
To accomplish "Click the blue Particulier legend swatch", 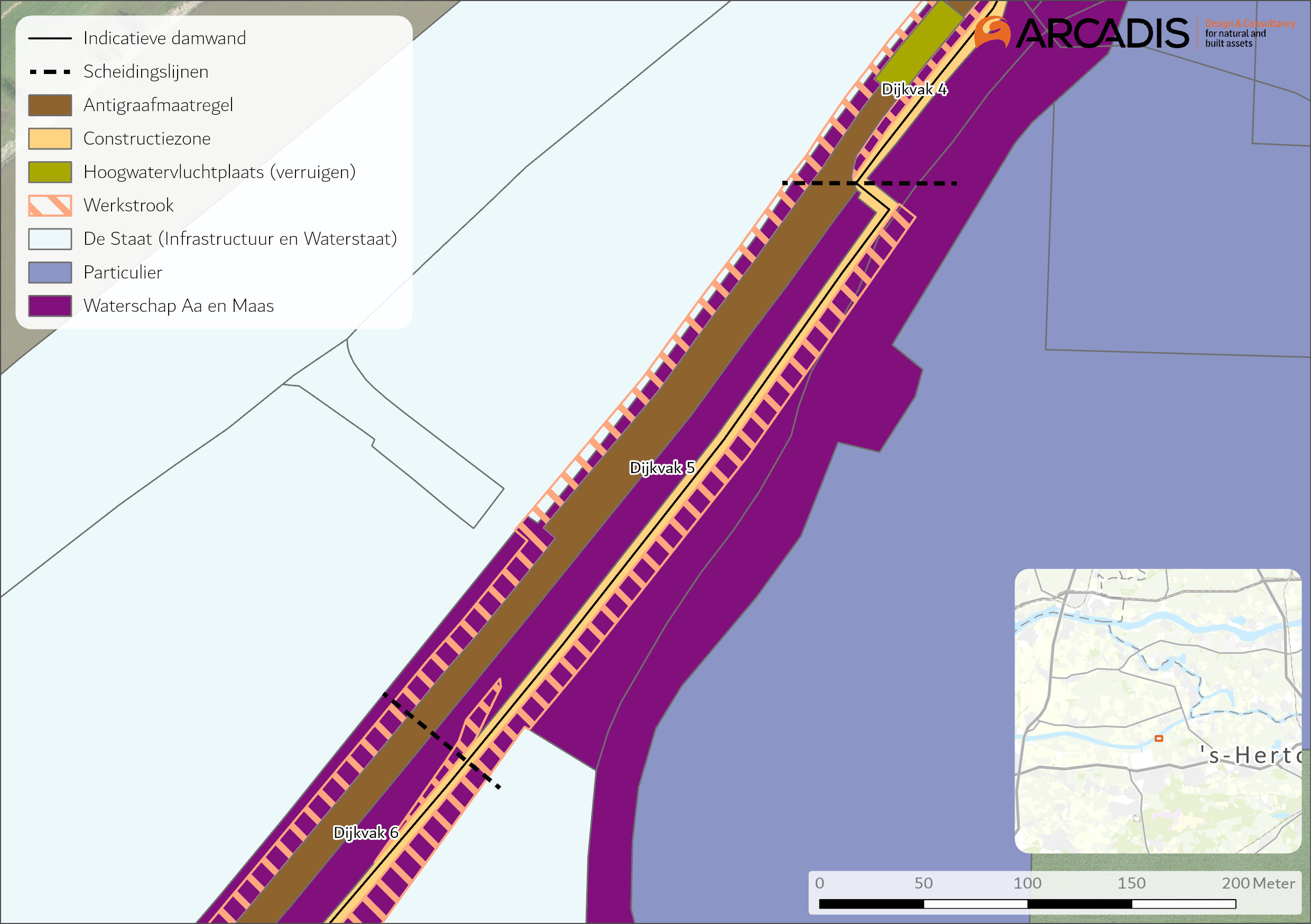I will (x=50, y=272).
